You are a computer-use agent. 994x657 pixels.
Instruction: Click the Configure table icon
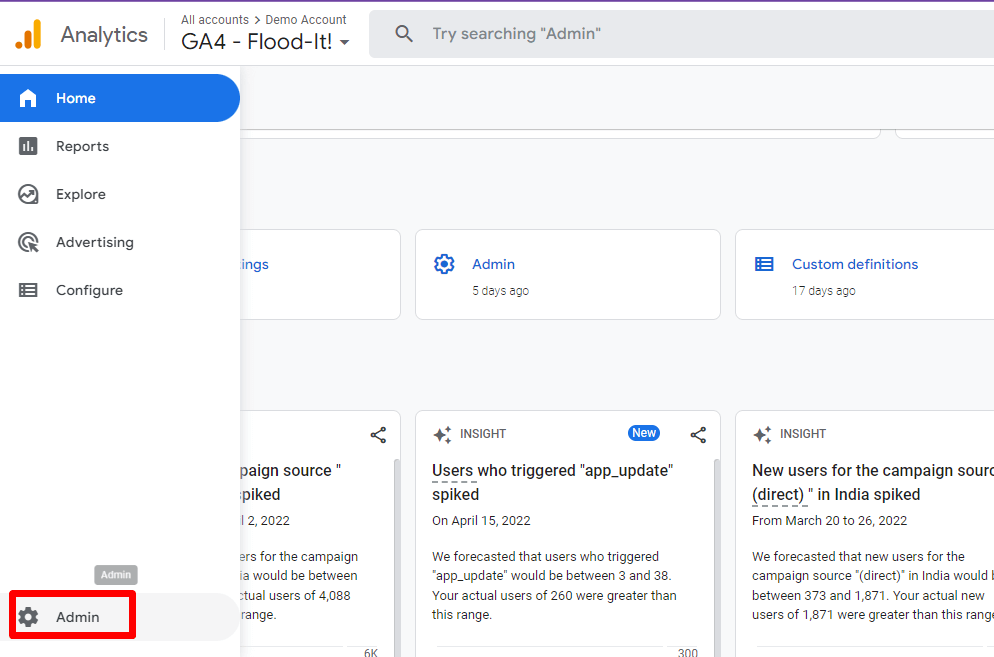click(x=28, y=290)
